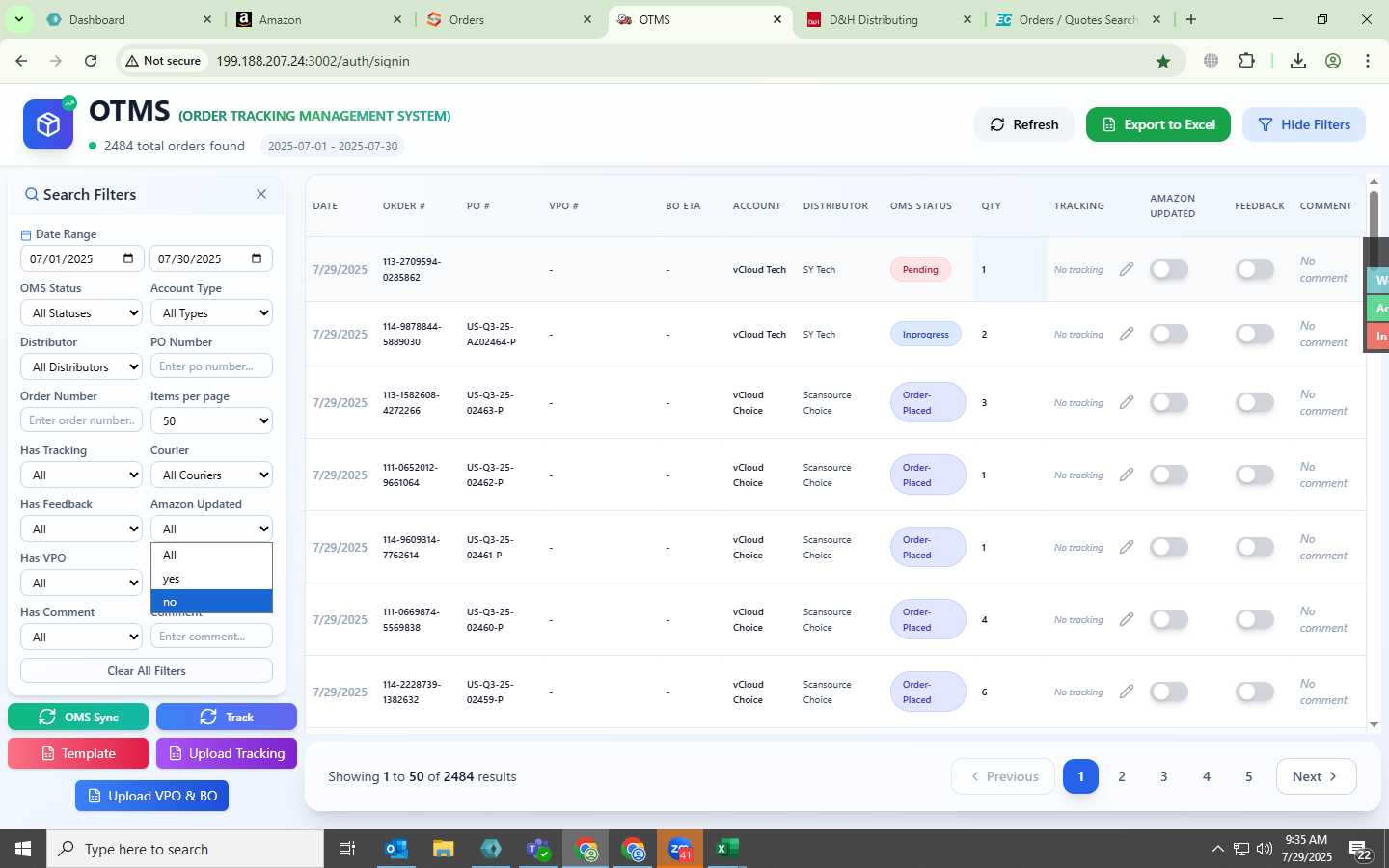Open the Has Tracking dropdown
The image size is (1389, 868).
[81, 475]
